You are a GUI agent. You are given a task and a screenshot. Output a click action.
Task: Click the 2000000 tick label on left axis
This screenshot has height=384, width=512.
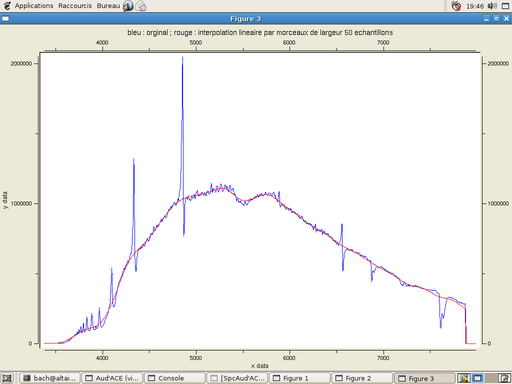click(21, 63)
